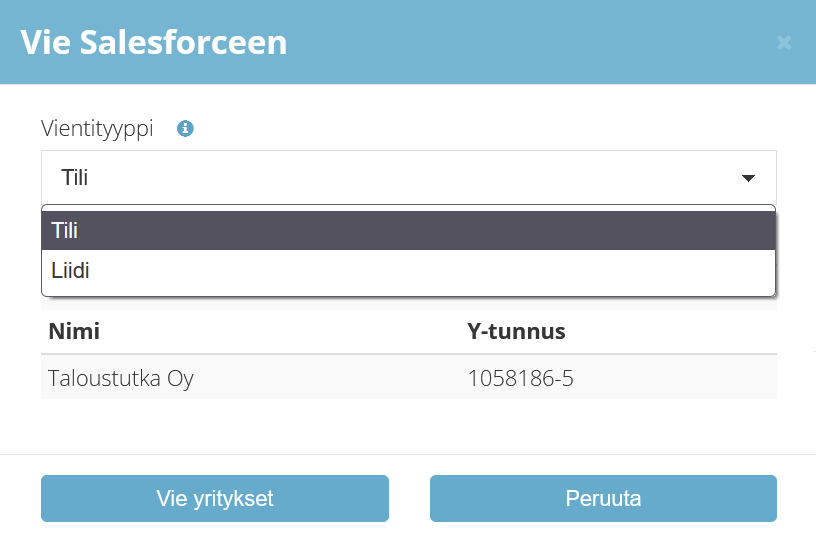The height and width of the screenshot is (540, 816).
Task: Click the empty space between footer buttons
Action: pyautogui.click(x=409, y=498)
